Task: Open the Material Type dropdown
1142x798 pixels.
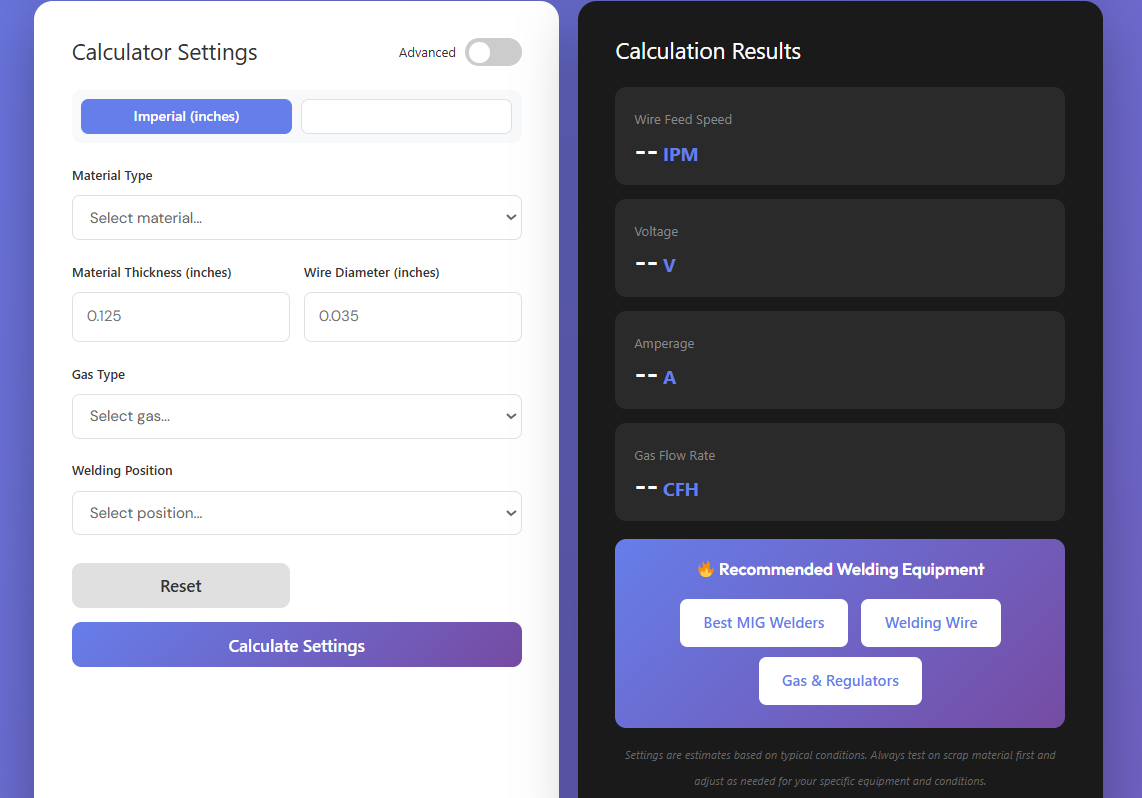Action: coord(296,218)
